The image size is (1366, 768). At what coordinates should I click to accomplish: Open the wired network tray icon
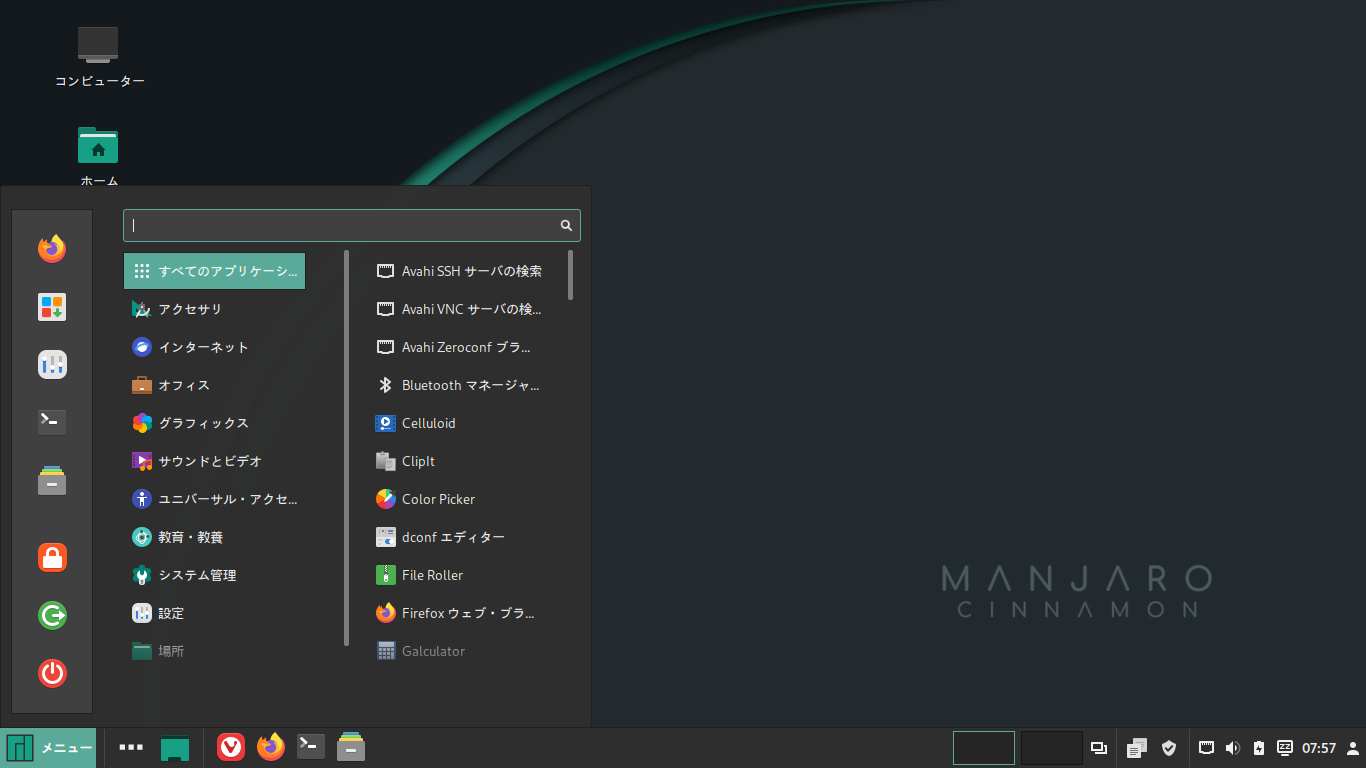tap(1207, 747)
